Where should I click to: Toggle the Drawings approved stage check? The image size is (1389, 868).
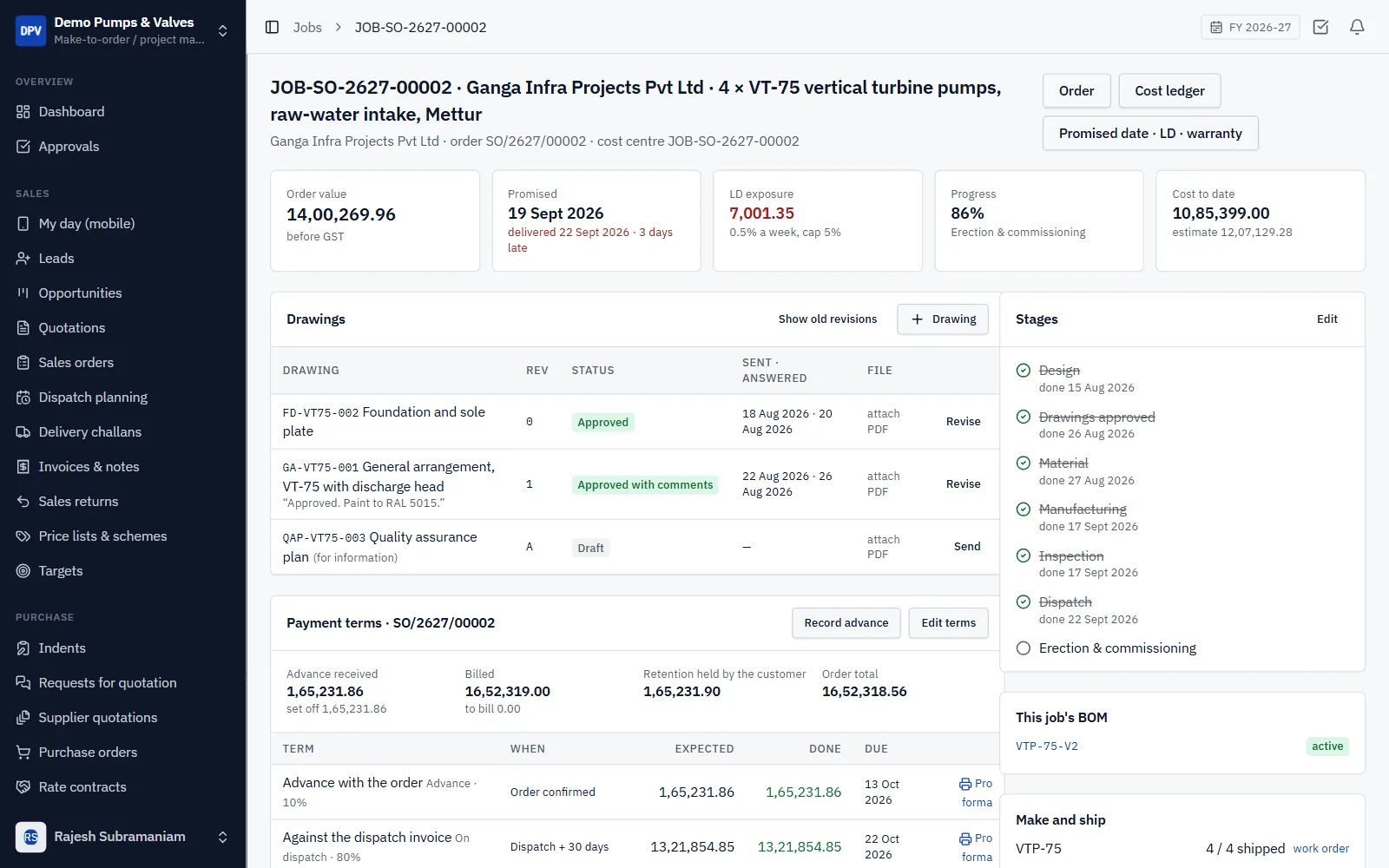[x=1024, y=417]
